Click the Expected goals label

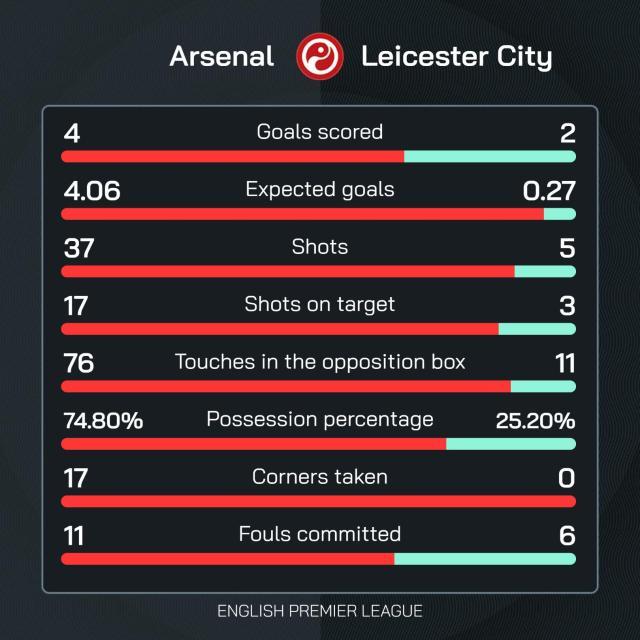click(320, 189)
